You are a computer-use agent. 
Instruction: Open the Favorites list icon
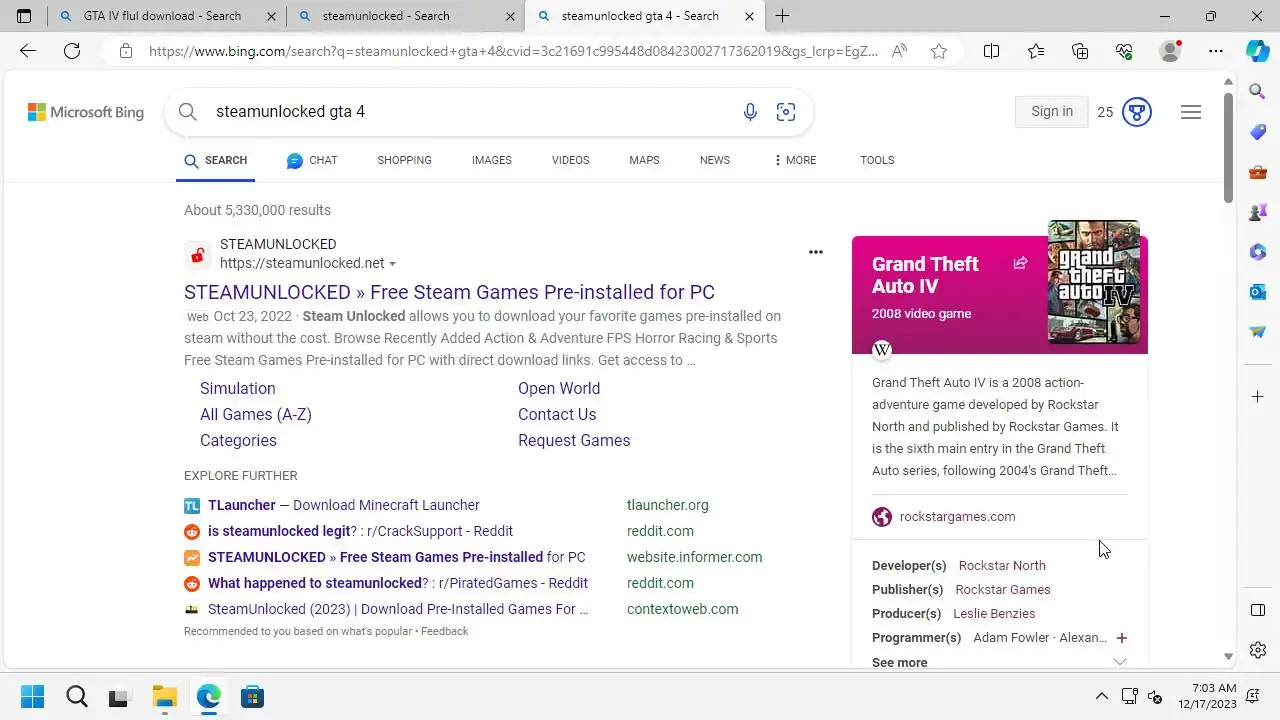[1036, 51]
